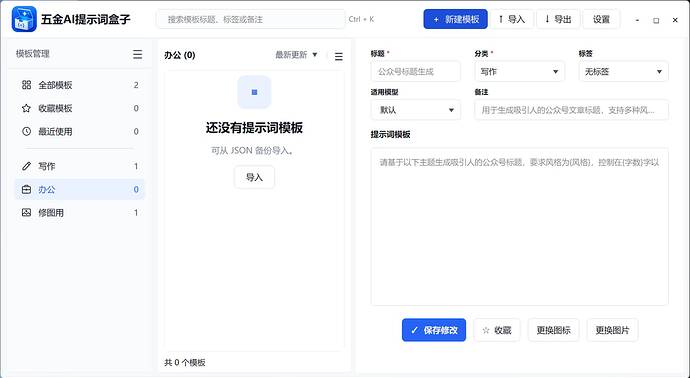Select the 办公 category
690x378 pixels.
pos(80,190)
